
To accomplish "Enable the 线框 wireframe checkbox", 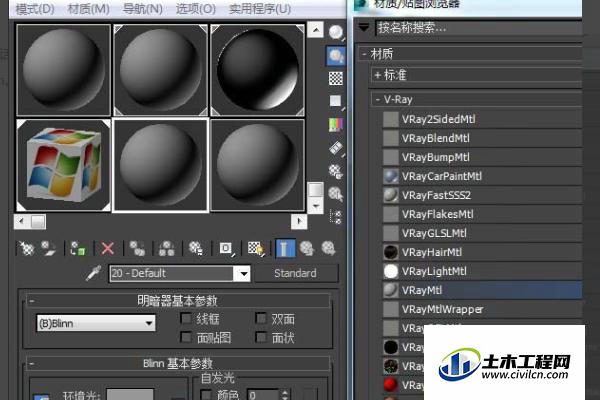I will 186,318.
